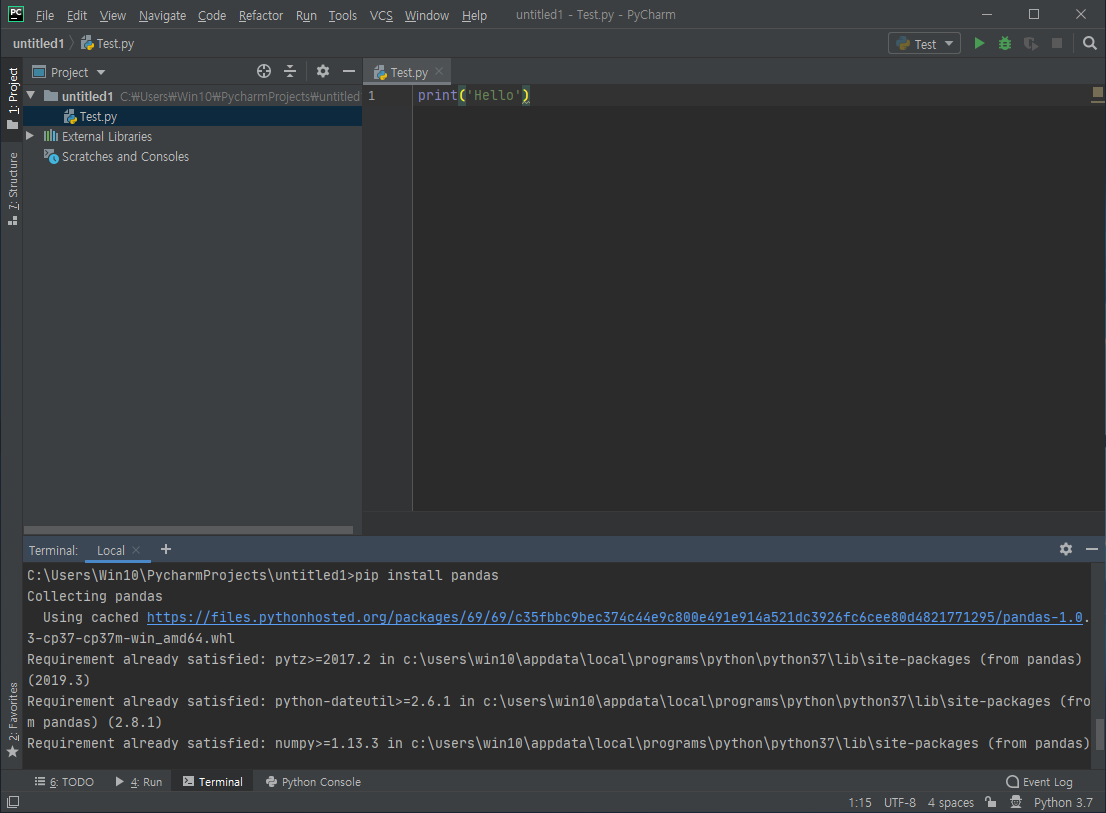Open the pythonhosted.org pandas download link
The width and height of the screenshot is (1106, 813).
614,617
